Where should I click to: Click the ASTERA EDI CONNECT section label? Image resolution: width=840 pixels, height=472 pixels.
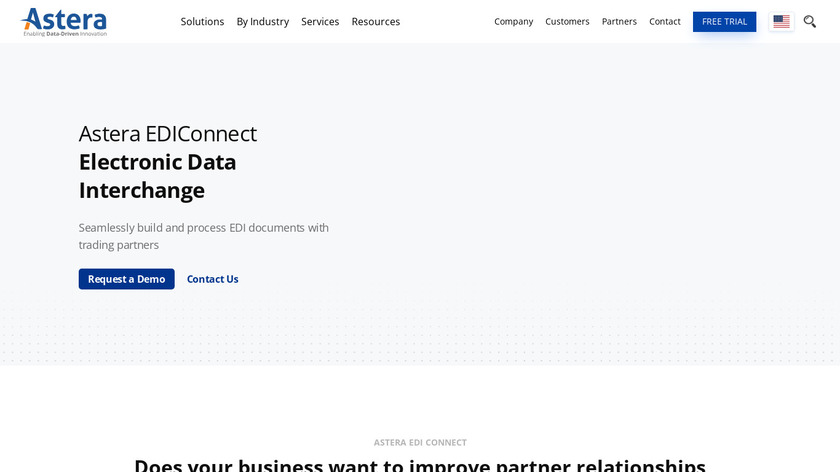pos(420,442)
